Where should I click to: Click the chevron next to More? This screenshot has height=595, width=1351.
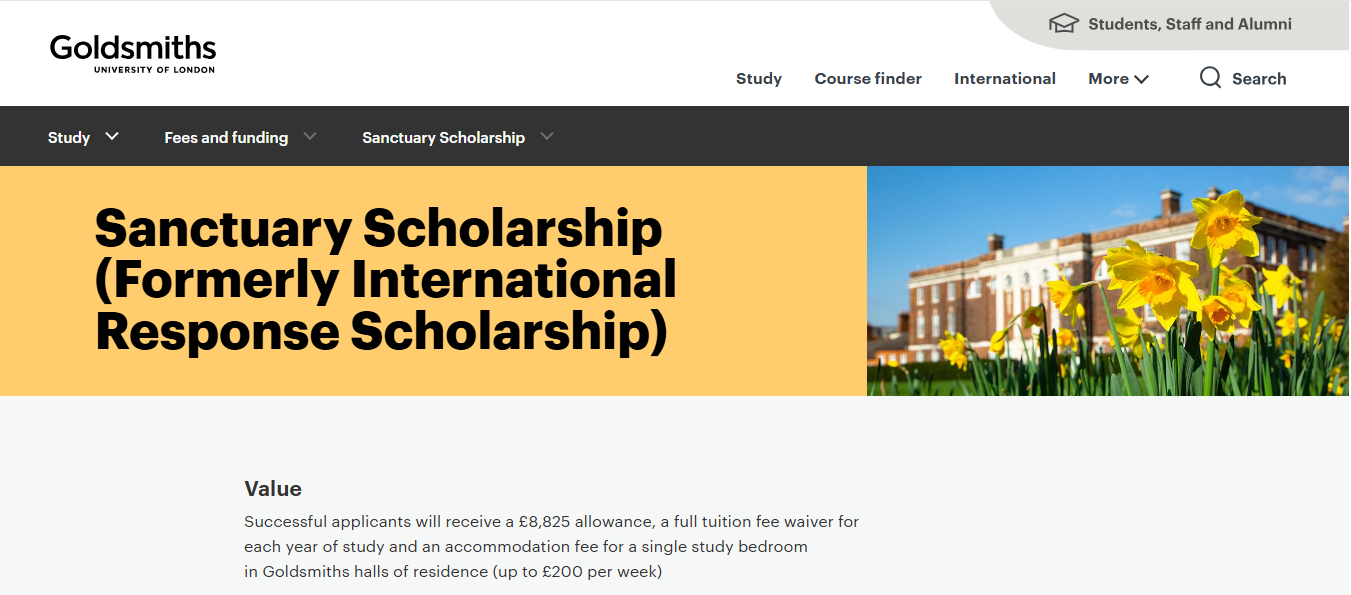[x=1142, y=78]
